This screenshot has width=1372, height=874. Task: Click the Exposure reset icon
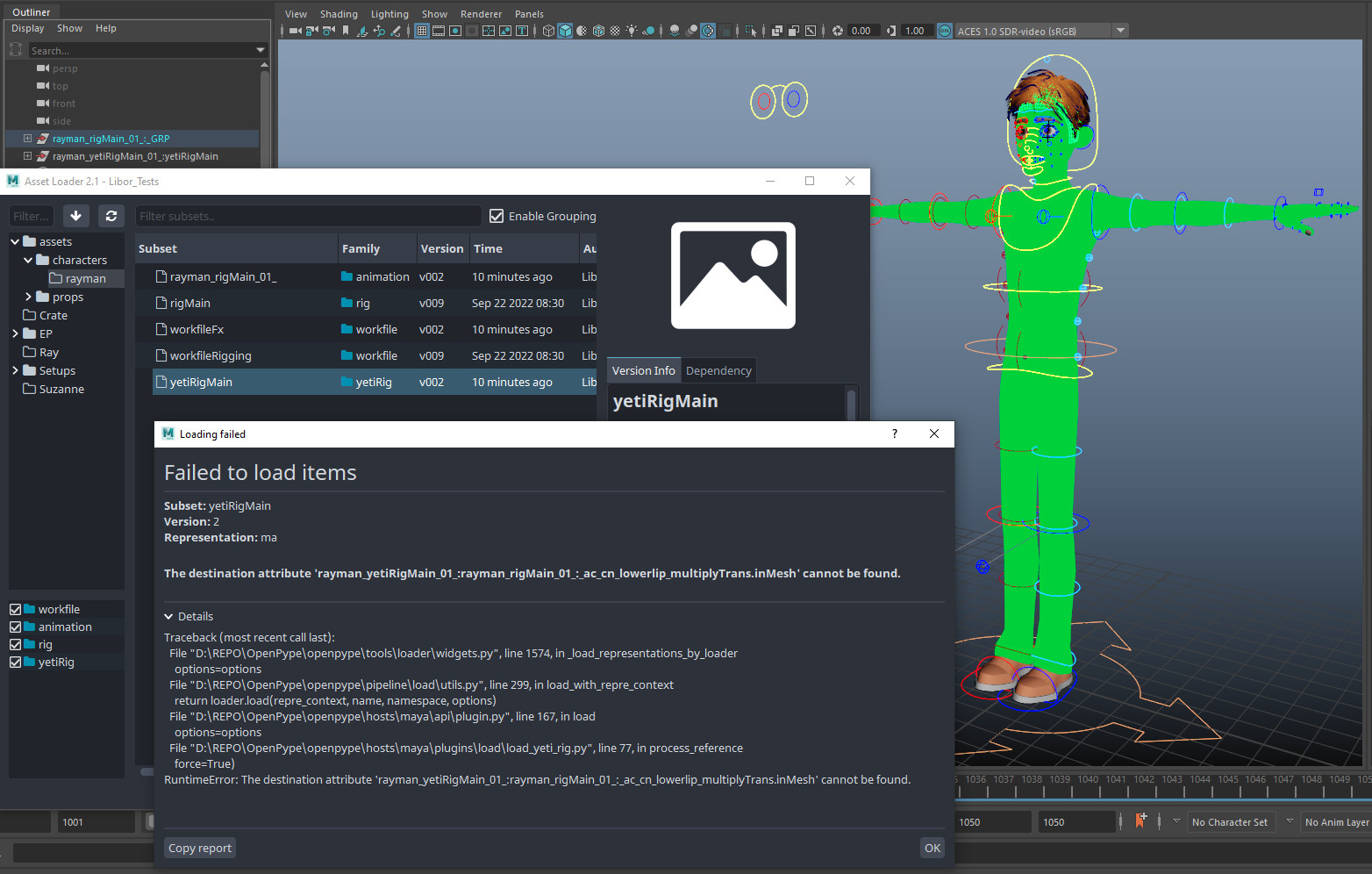(x=838, y=31)
